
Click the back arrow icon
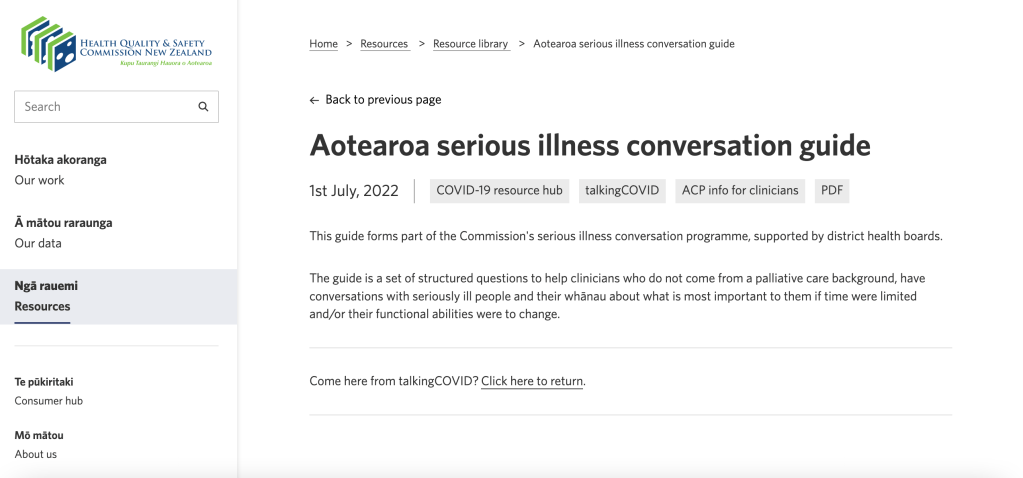tap(314, 100)
